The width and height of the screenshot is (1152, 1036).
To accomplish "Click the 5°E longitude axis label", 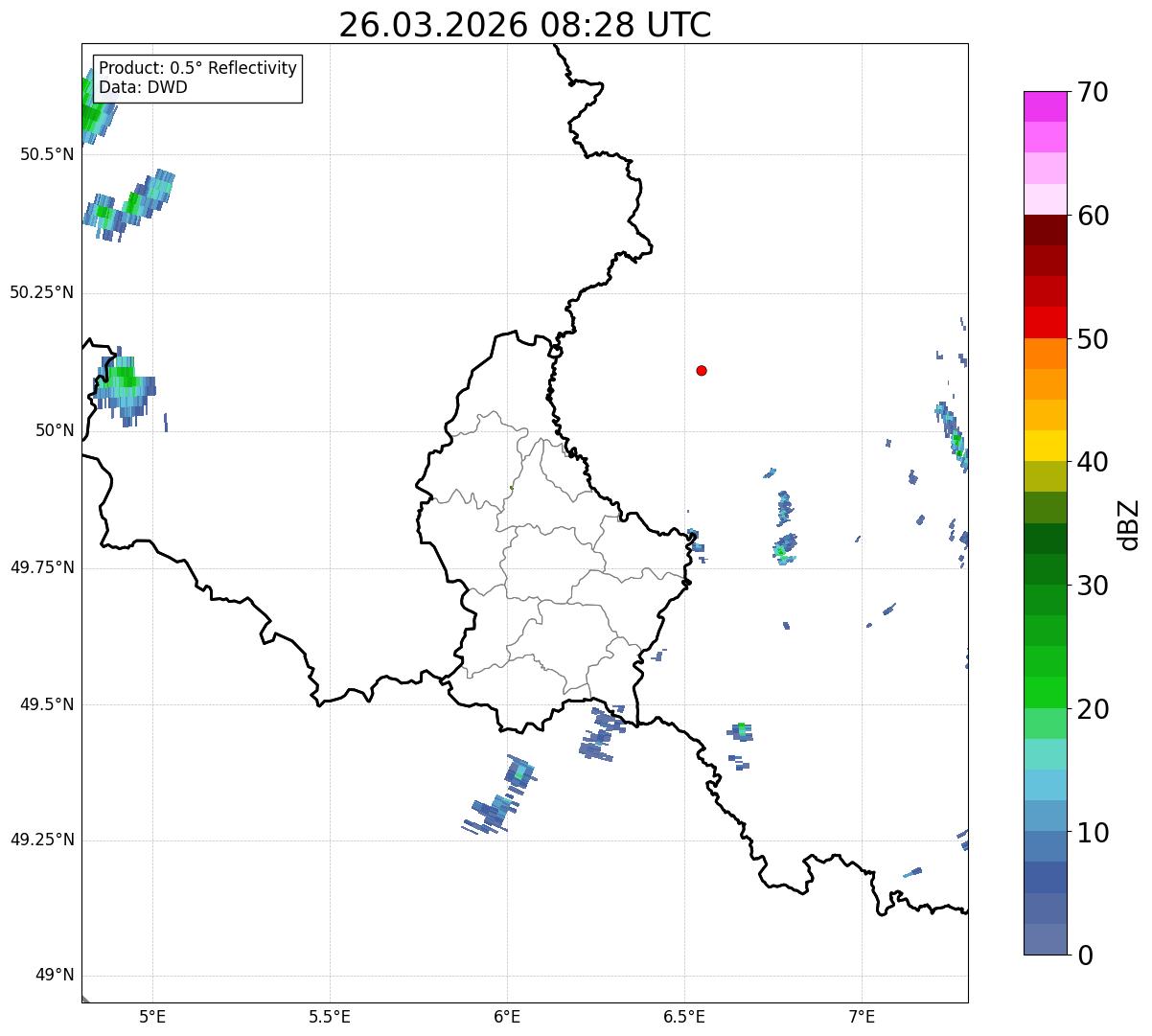I will click(152, 1015).
